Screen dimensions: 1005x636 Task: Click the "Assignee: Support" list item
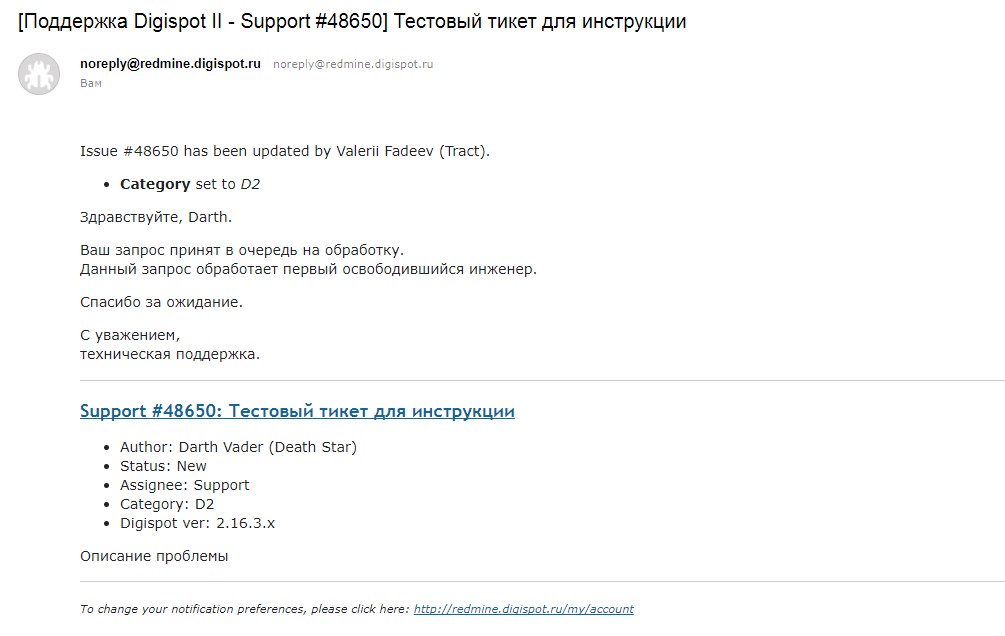point(185,485)
